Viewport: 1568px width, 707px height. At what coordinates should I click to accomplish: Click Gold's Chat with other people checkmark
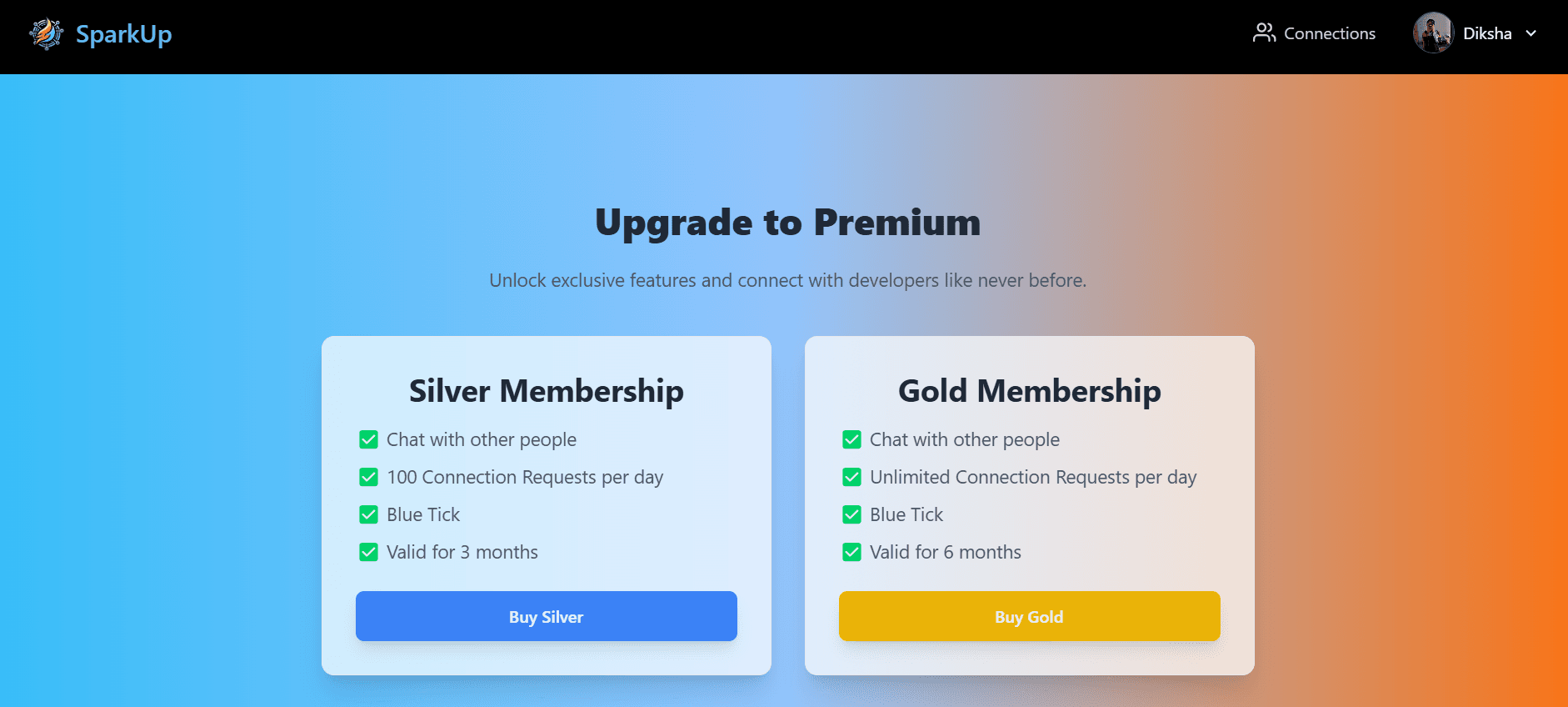[x=851, y=439]
